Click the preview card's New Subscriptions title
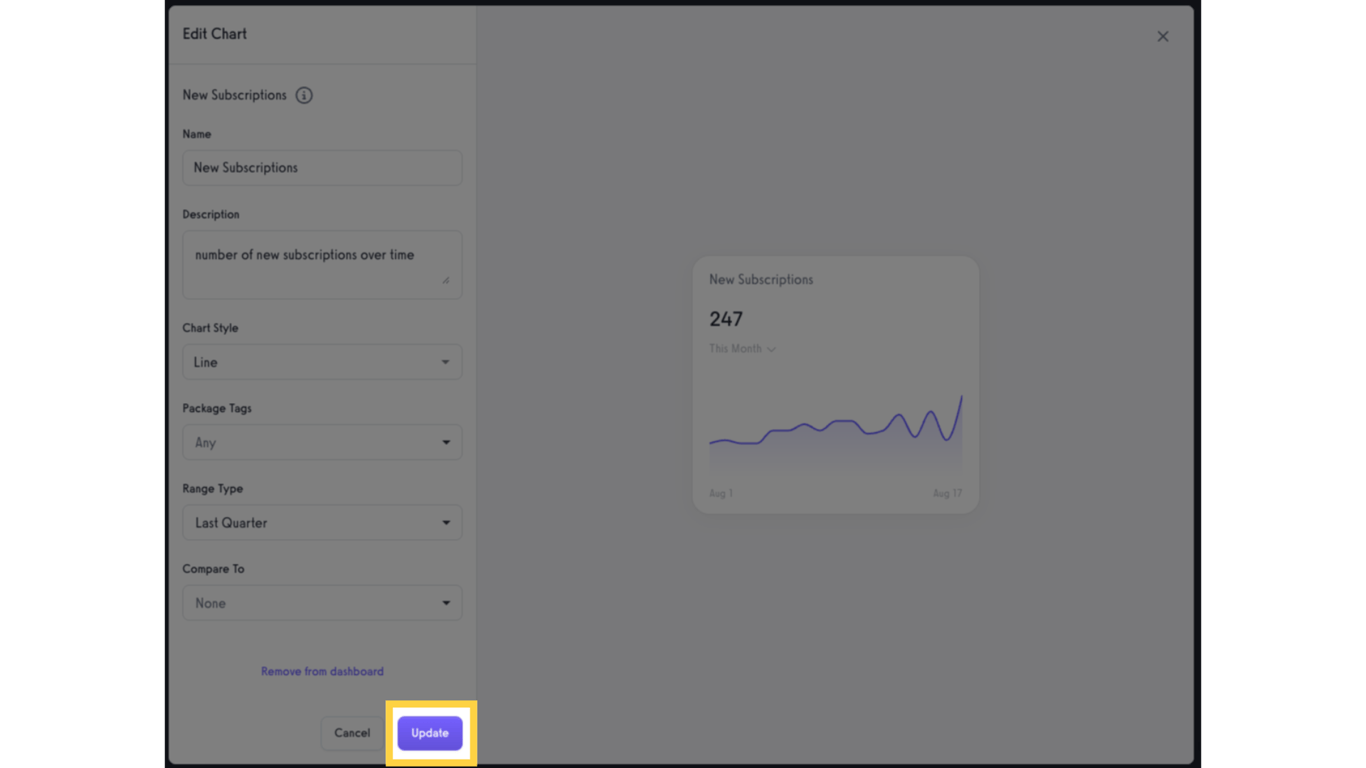 [761, 280]
